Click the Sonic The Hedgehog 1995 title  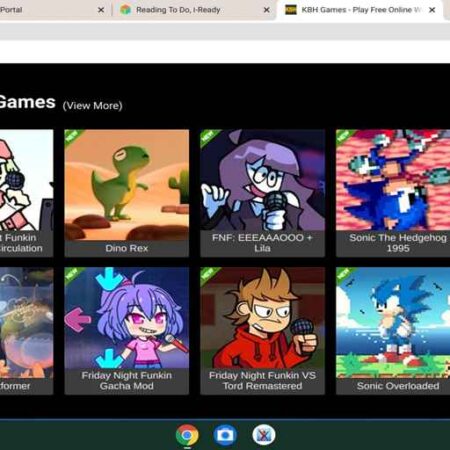[398, 243]
